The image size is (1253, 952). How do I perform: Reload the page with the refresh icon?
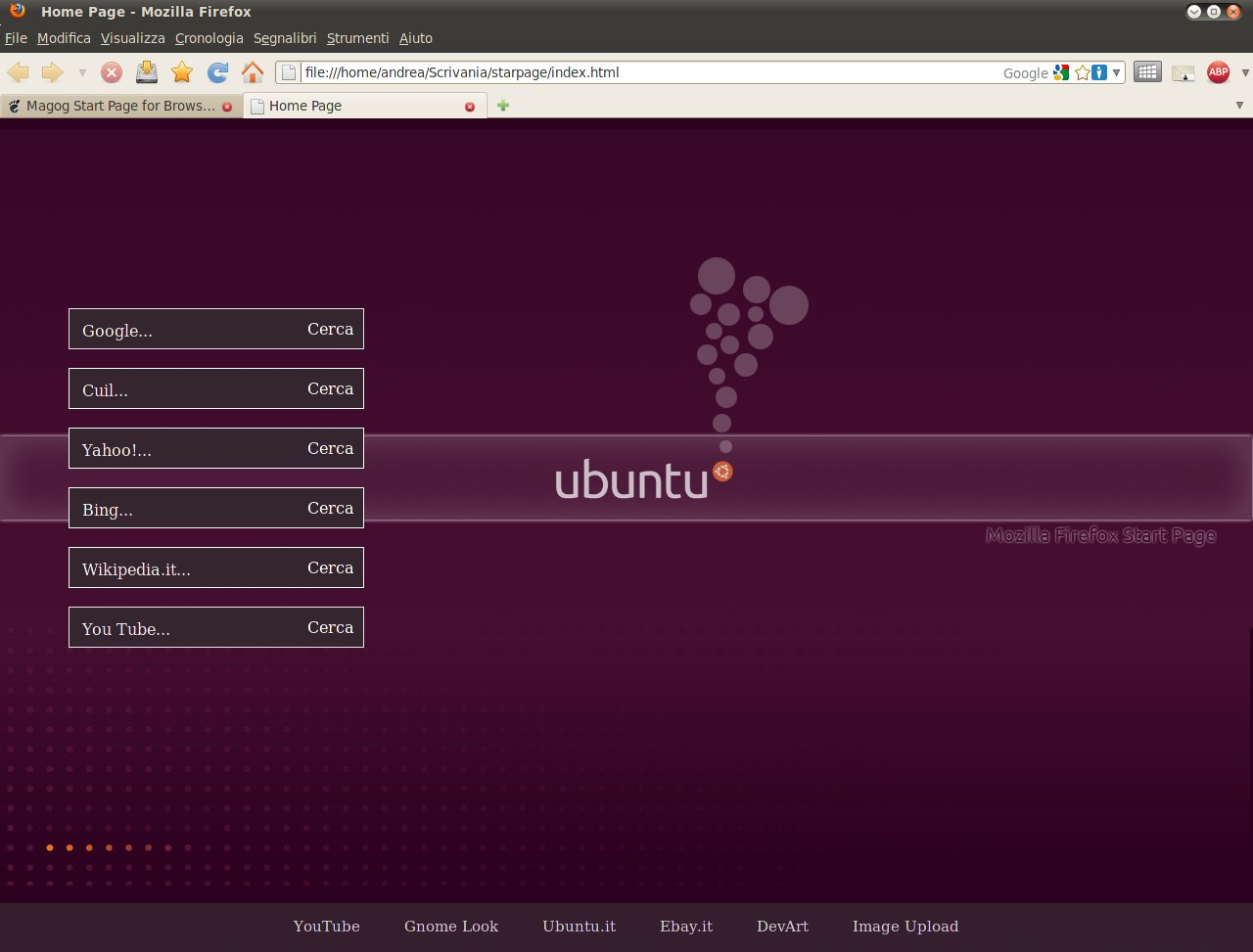tap(217, 72)
